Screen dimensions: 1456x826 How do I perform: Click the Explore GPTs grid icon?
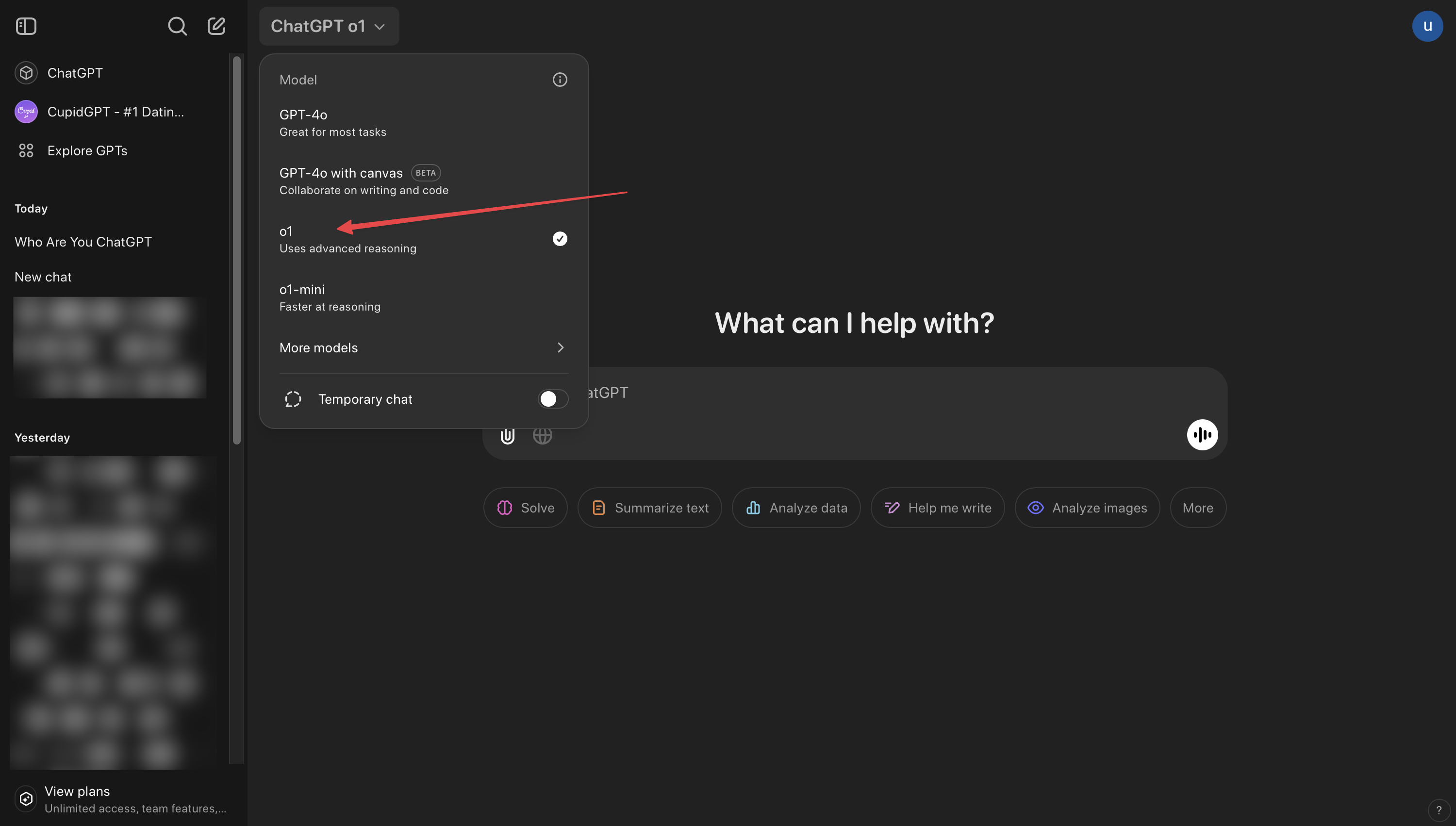(26, 150)
